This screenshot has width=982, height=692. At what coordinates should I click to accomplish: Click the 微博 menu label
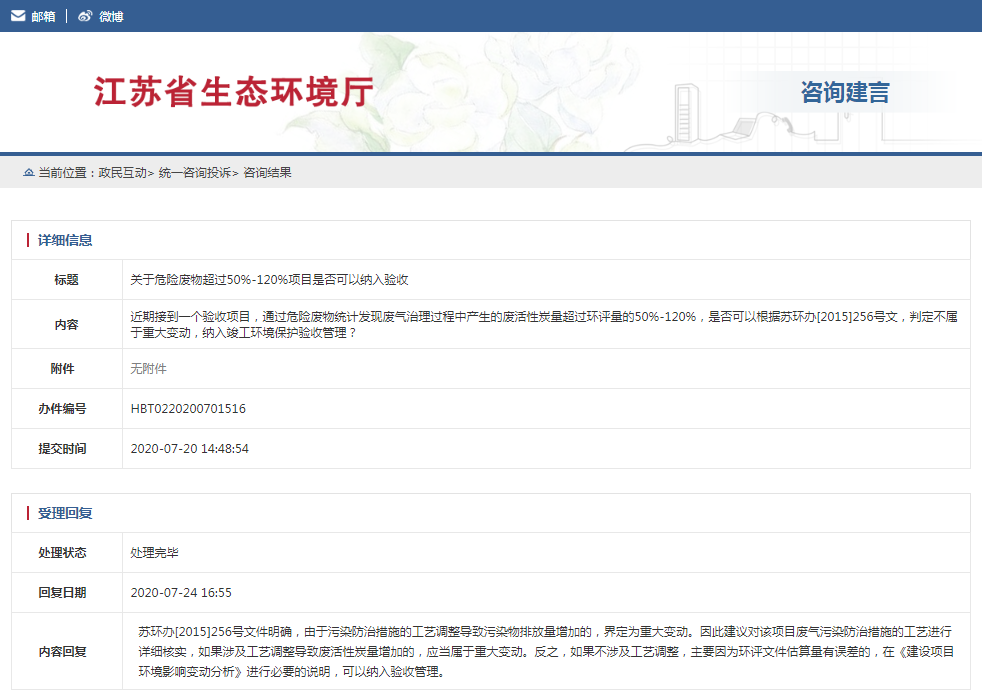[110, 15]
